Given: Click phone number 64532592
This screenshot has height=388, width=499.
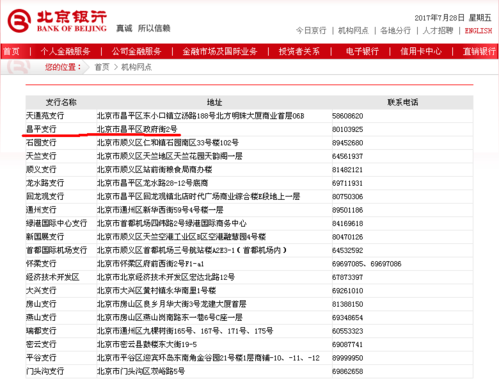Looking at the screenshot, I should coord(348,250).
